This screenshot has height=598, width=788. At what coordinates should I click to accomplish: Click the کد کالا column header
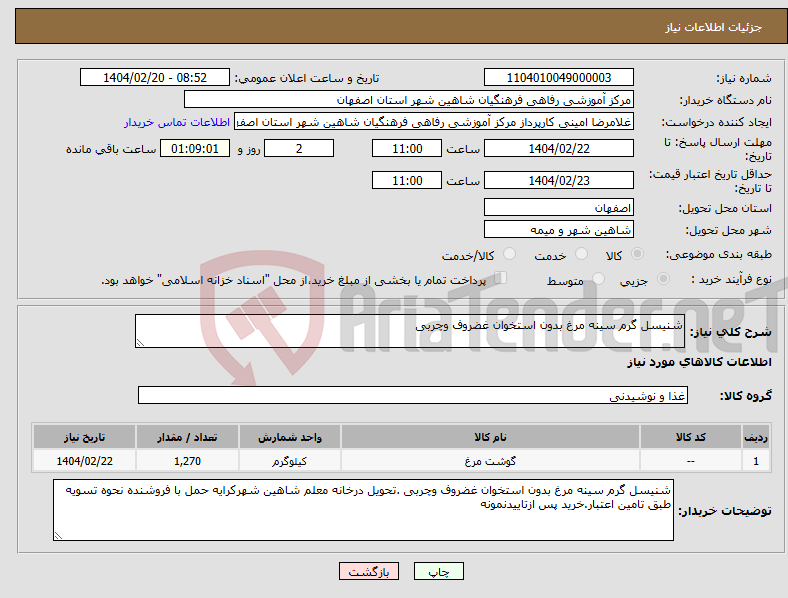691,437
